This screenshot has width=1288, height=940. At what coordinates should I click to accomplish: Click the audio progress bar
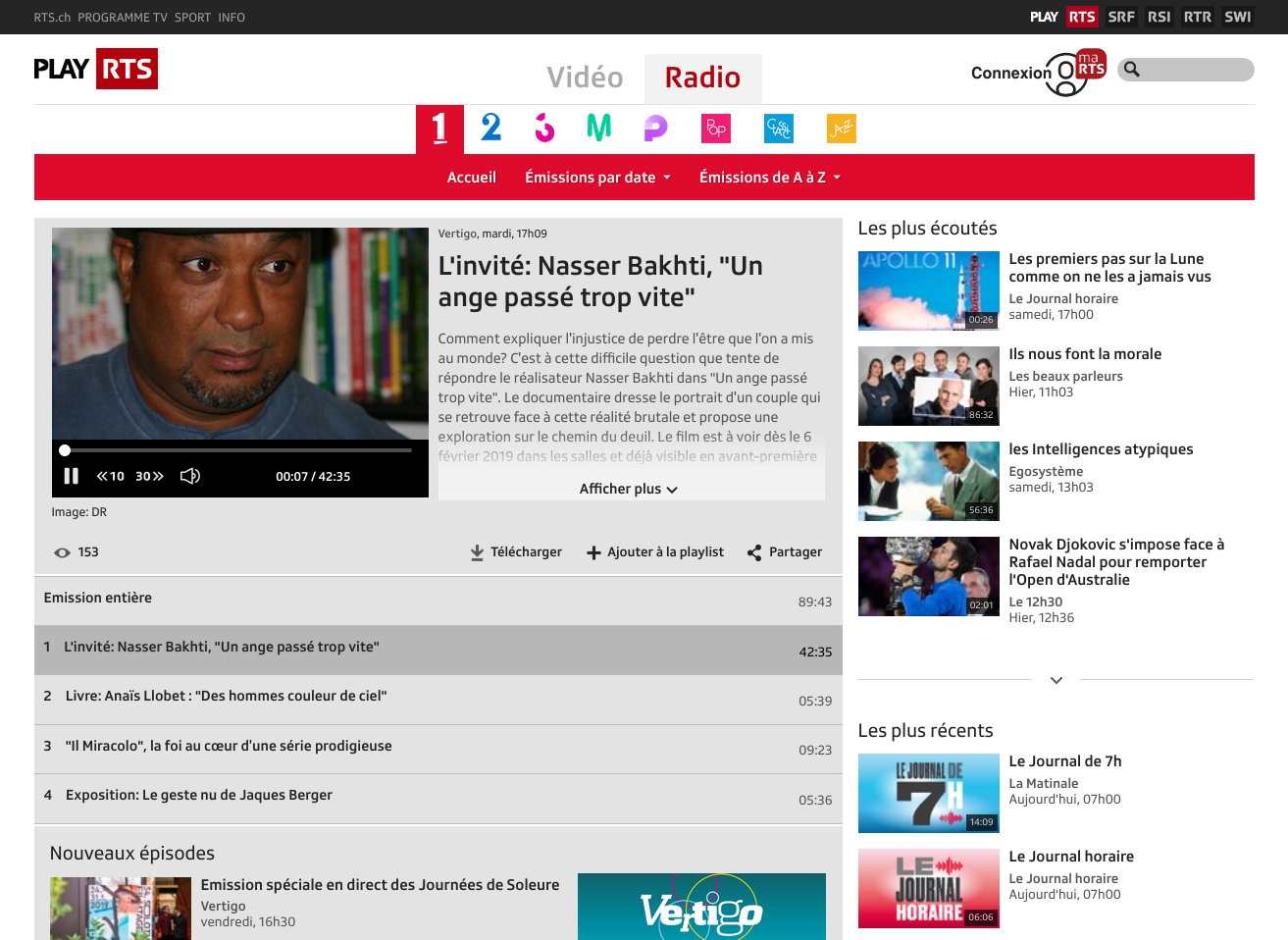pos(235,450)
